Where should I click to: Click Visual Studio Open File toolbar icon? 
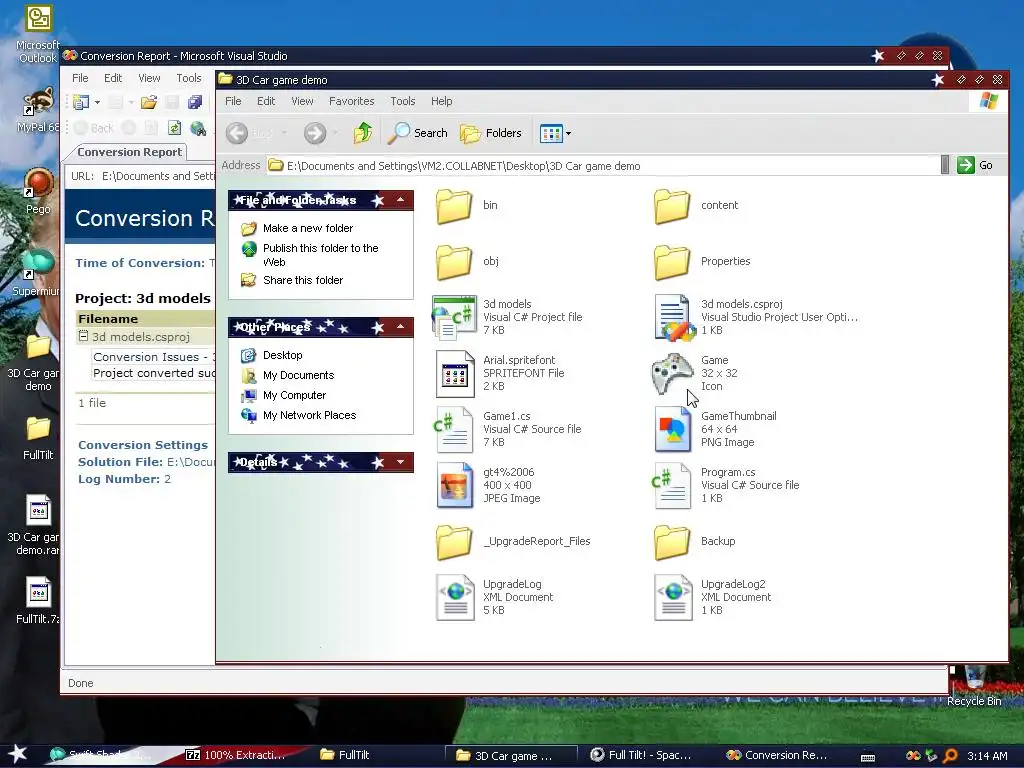(x=149, y=102)
